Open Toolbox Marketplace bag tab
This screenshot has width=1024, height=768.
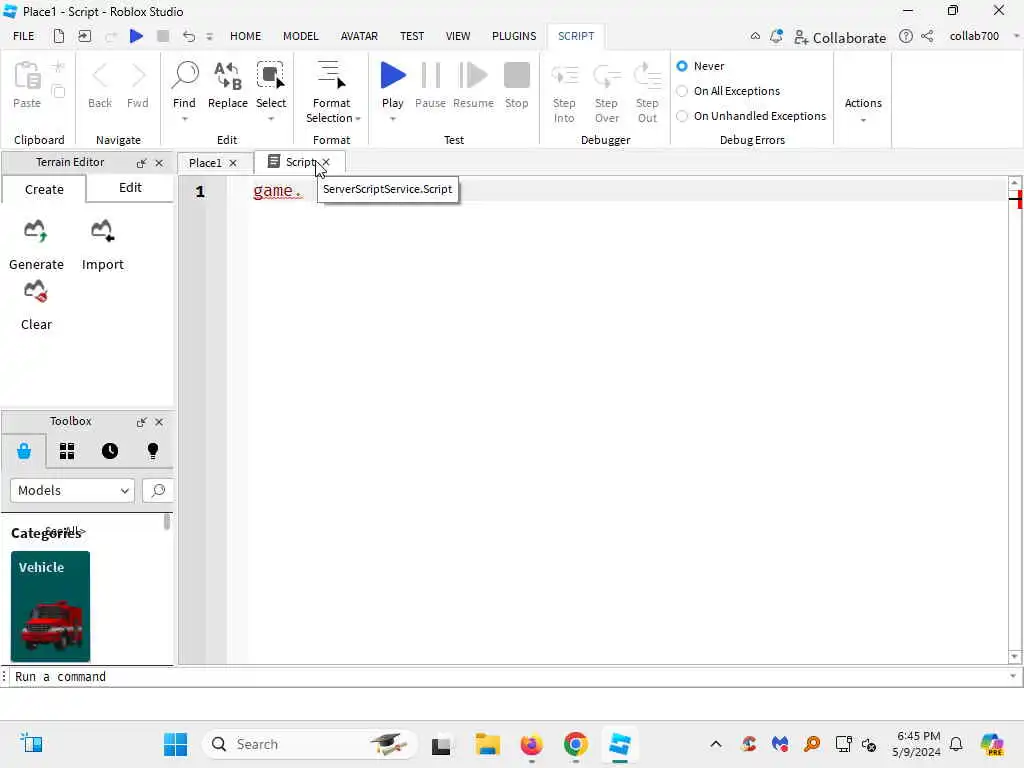point(24,451)
